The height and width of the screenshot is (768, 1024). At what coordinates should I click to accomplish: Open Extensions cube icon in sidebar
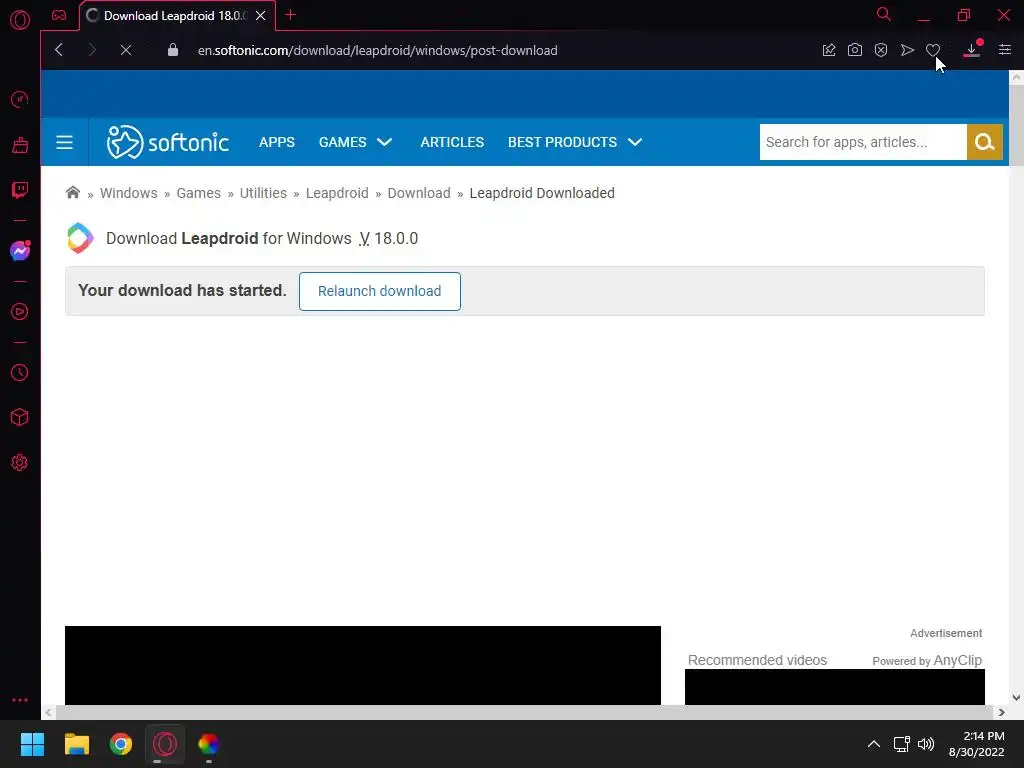click(20, 417)
